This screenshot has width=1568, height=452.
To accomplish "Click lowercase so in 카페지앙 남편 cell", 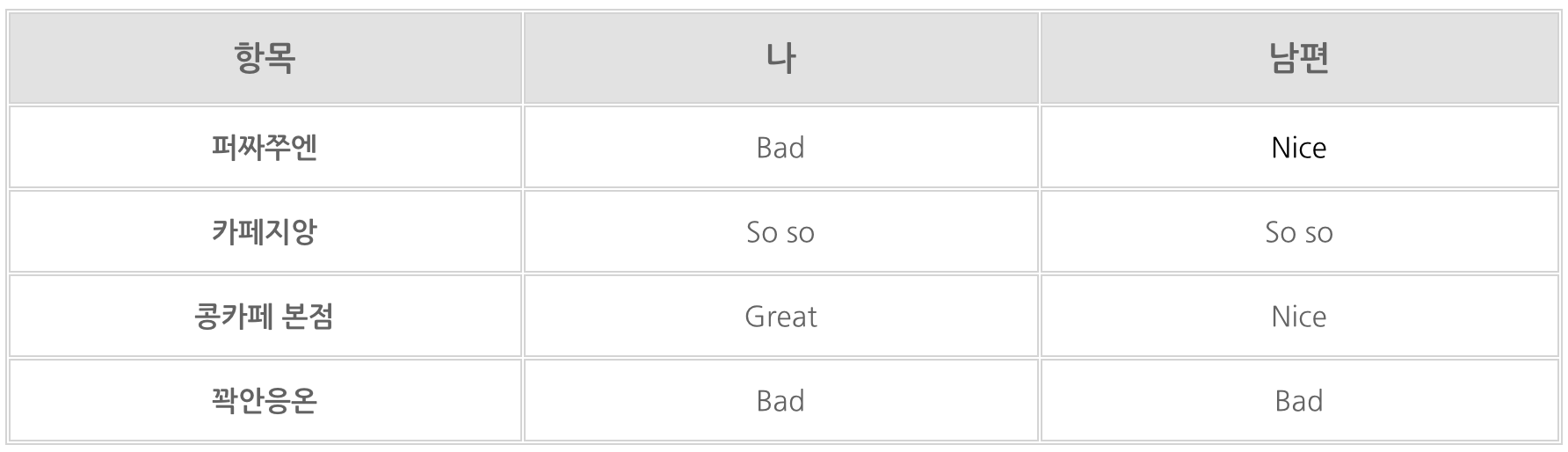I will coord(1318,234).
